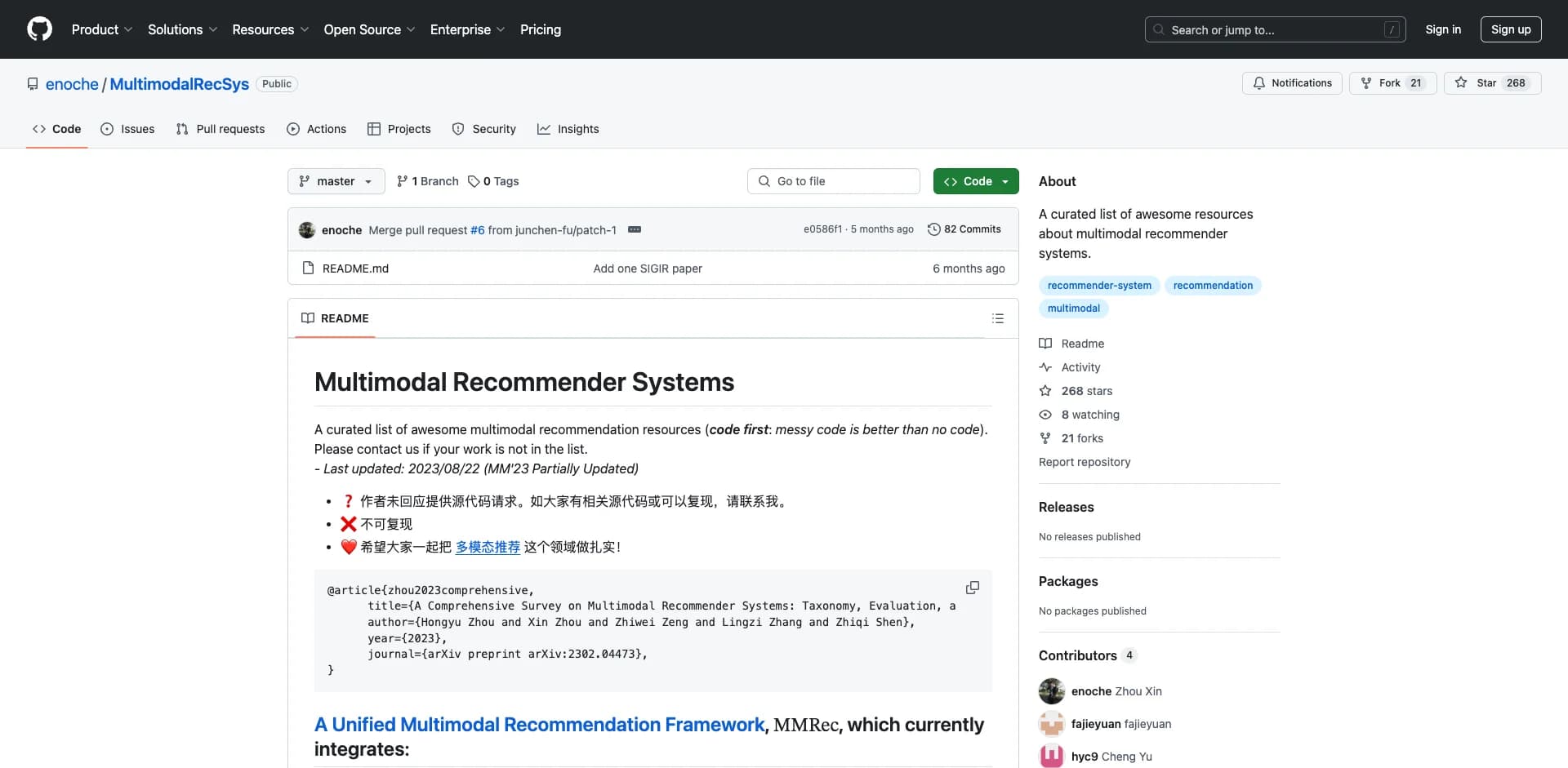Screen dimensions: 1568x768
Task: Open the commits history clock icon
Action: tap(933, 229)
